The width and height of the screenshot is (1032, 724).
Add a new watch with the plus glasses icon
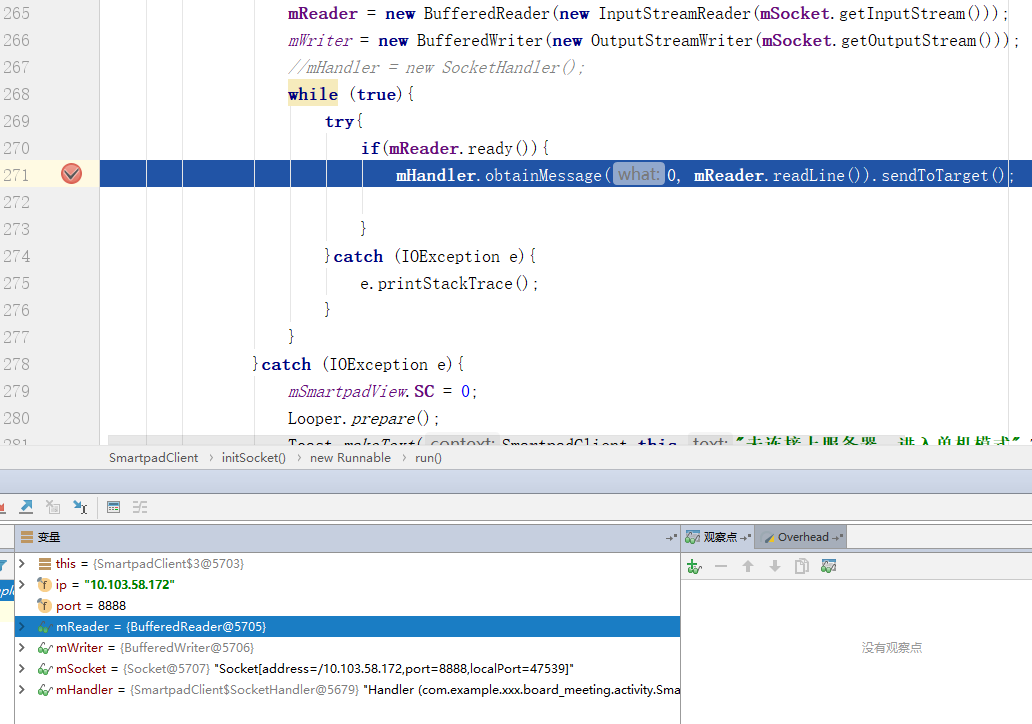tap(694, 566)
